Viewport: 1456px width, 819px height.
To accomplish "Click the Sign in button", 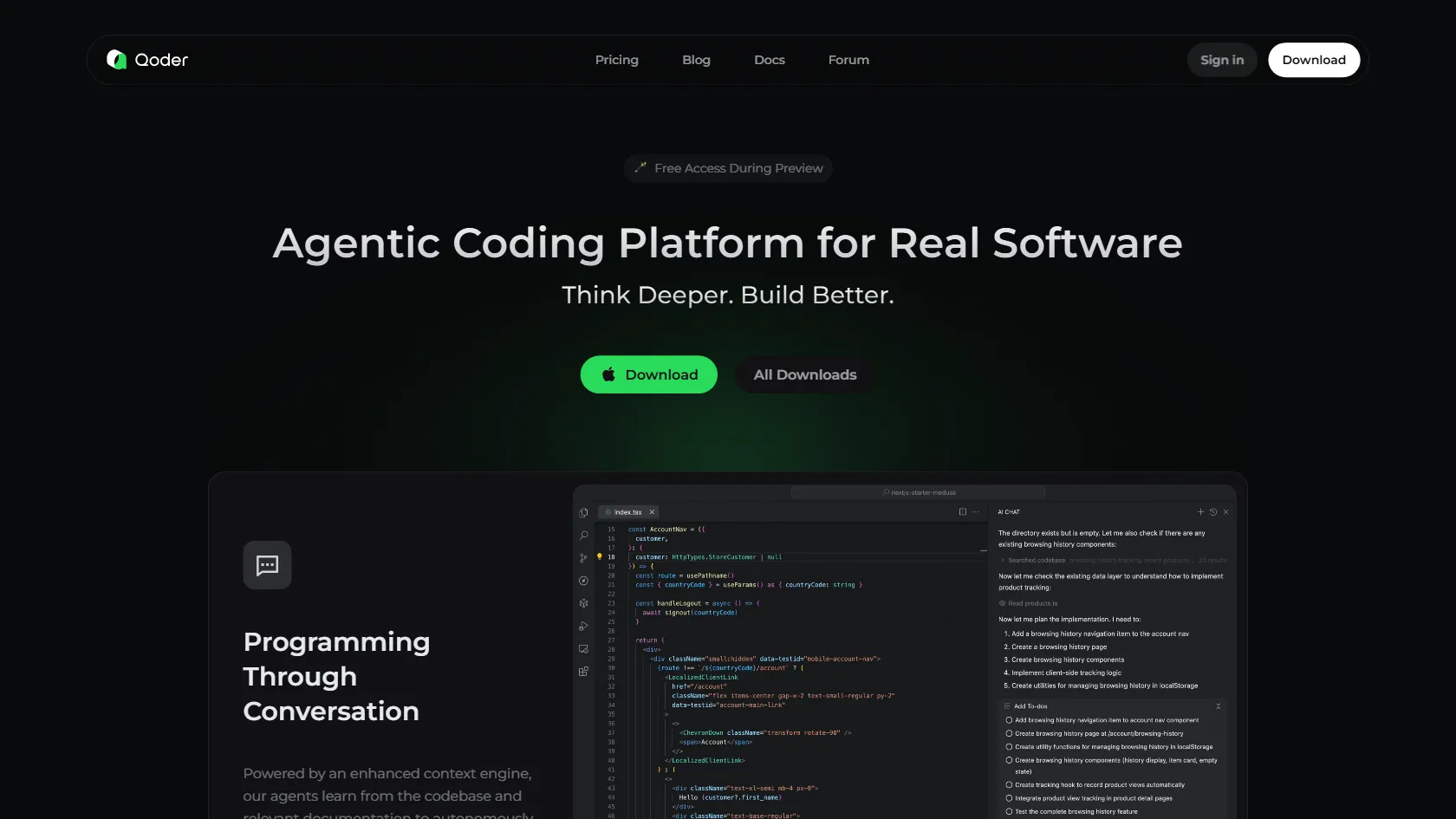I will [1222, 60].
